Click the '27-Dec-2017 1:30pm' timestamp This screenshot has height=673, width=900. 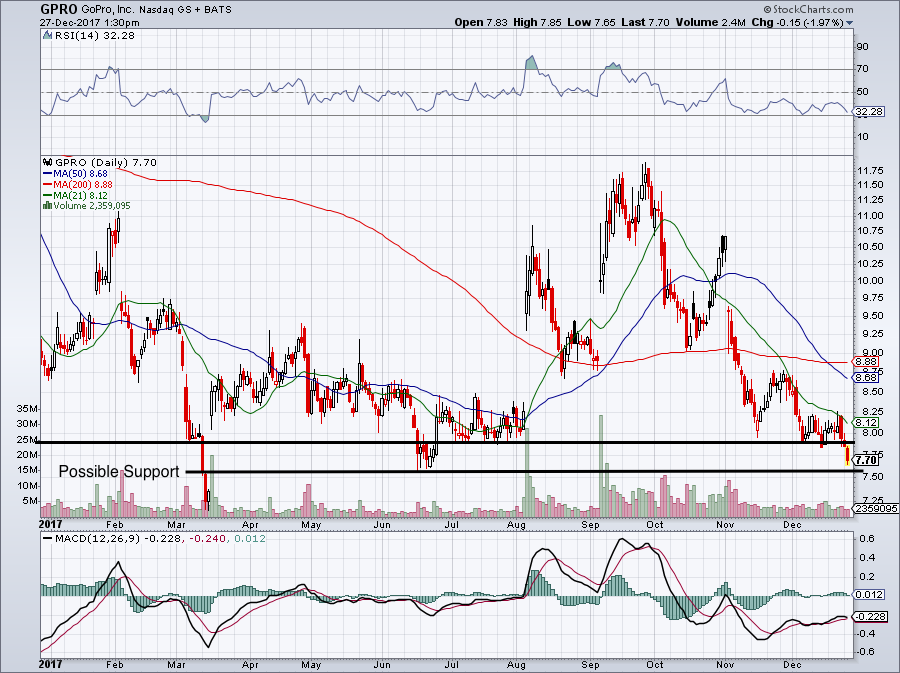click(x=90, y=23)
